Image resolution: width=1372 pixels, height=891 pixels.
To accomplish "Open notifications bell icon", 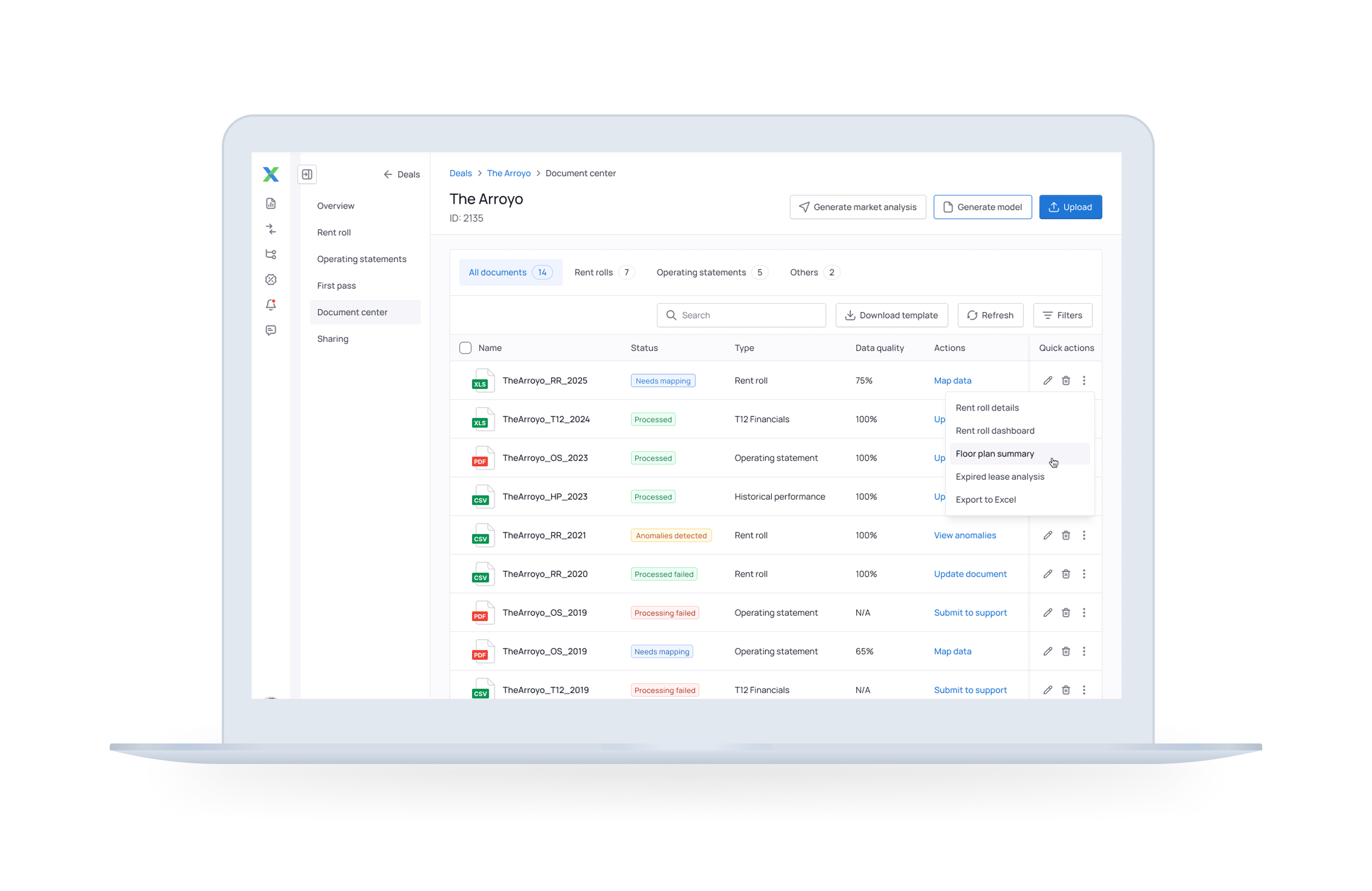I will click(270, 305).
